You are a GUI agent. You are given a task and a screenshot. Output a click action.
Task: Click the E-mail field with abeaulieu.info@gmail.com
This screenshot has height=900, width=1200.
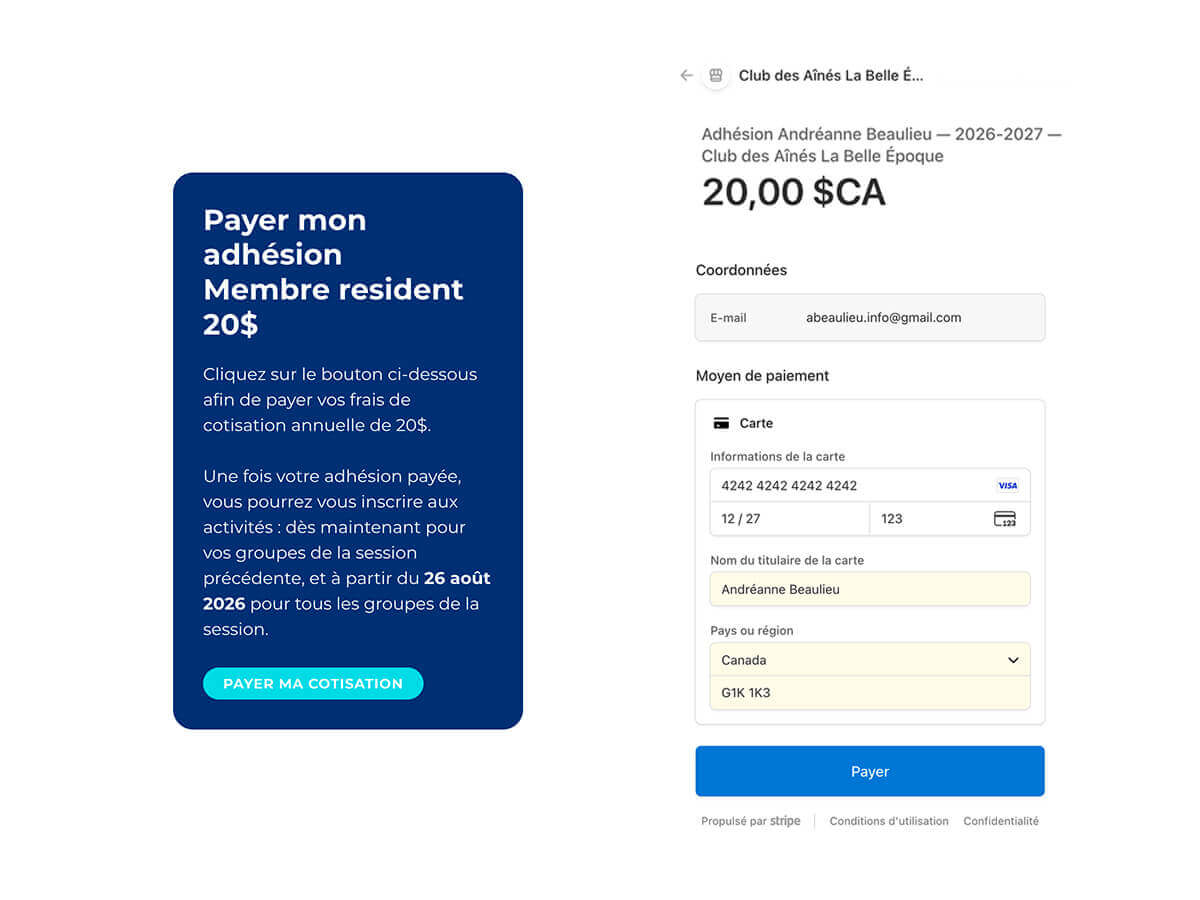point(870,318)
